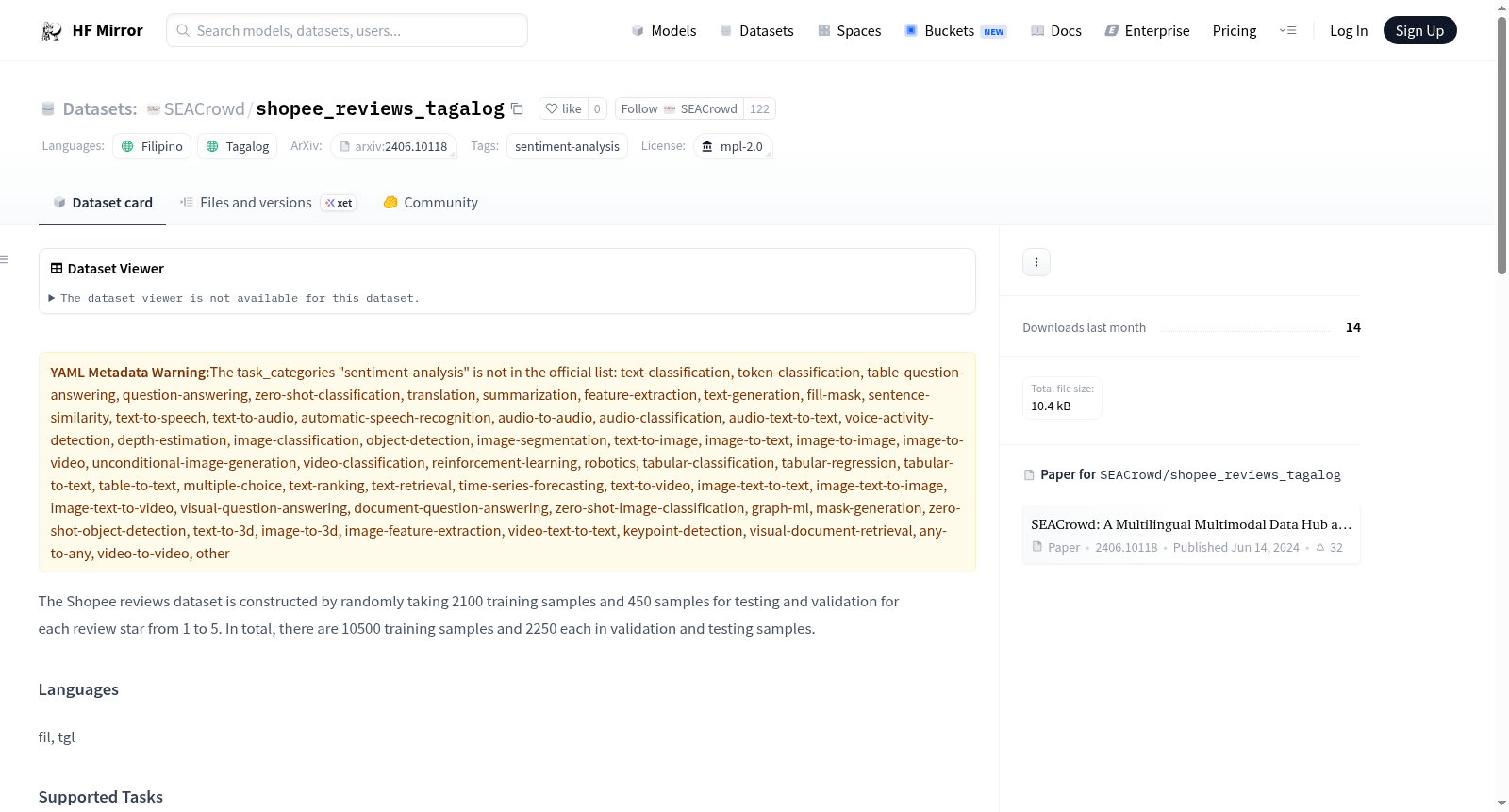Click the Downloads last month value 14
Image resolution: width=1509 pixels, height=812 pixels.
click(1353, 327)
